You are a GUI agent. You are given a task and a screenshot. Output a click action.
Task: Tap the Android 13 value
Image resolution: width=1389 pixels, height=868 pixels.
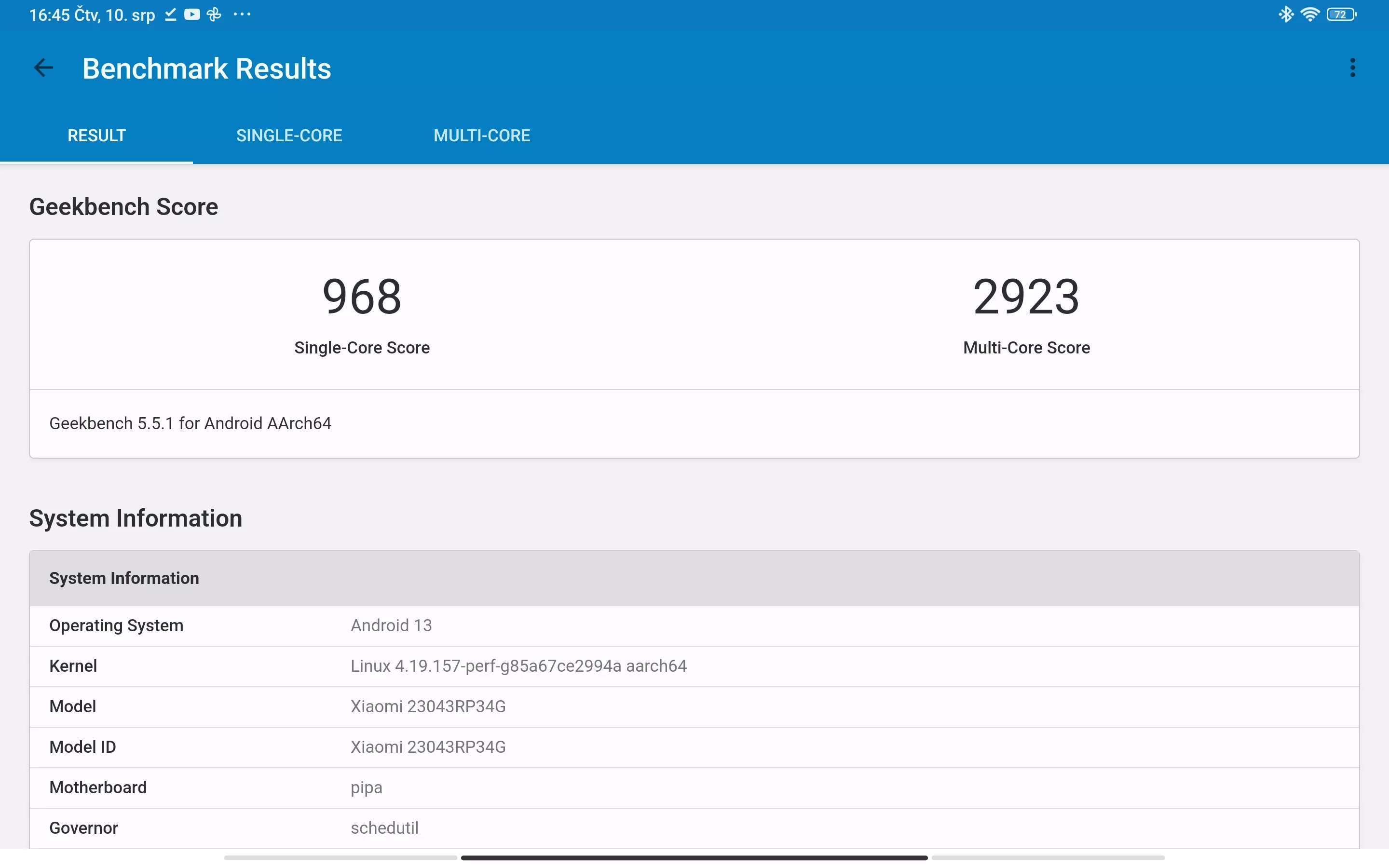392,625
